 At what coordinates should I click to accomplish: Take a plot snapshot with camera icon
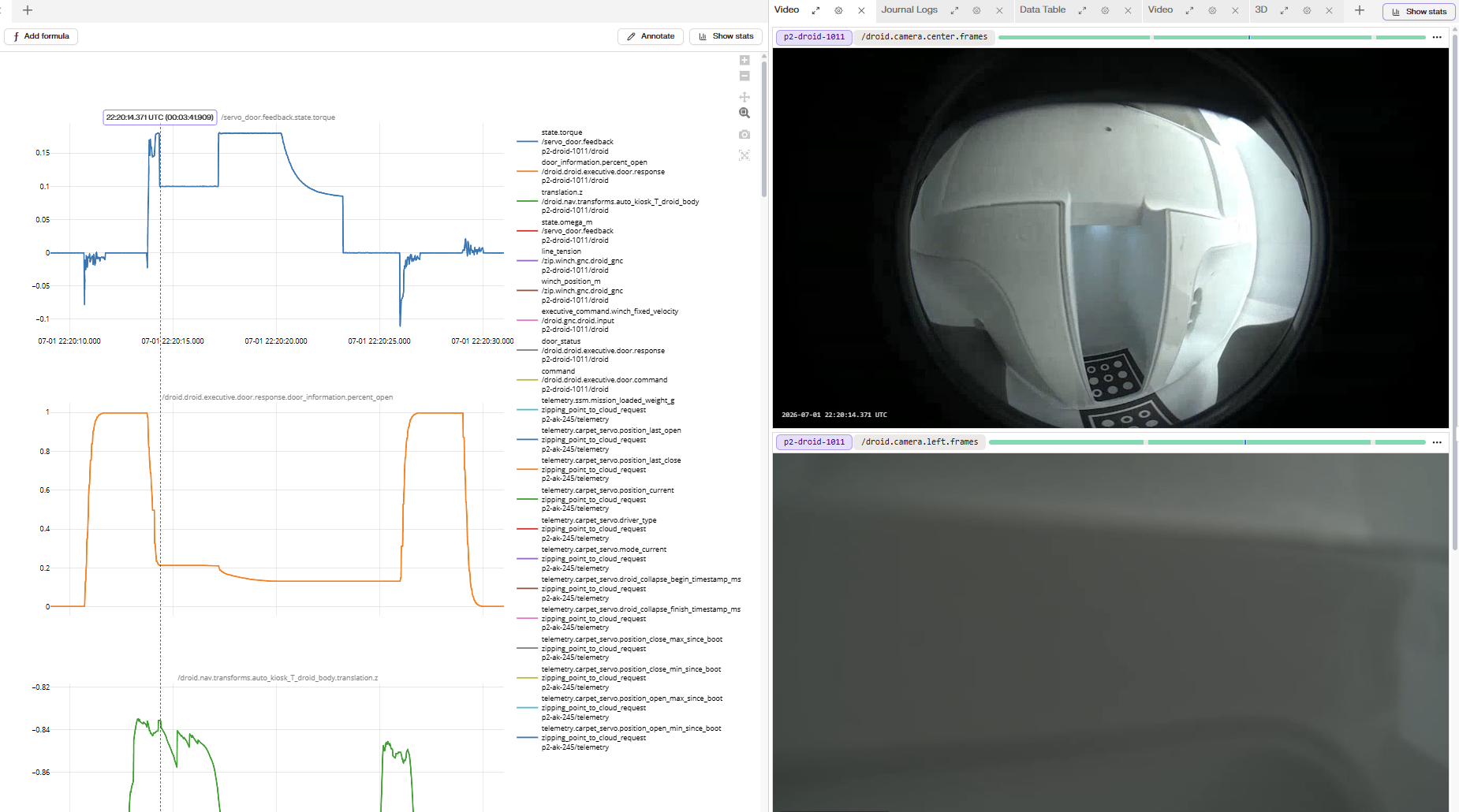tap(744, 135)
